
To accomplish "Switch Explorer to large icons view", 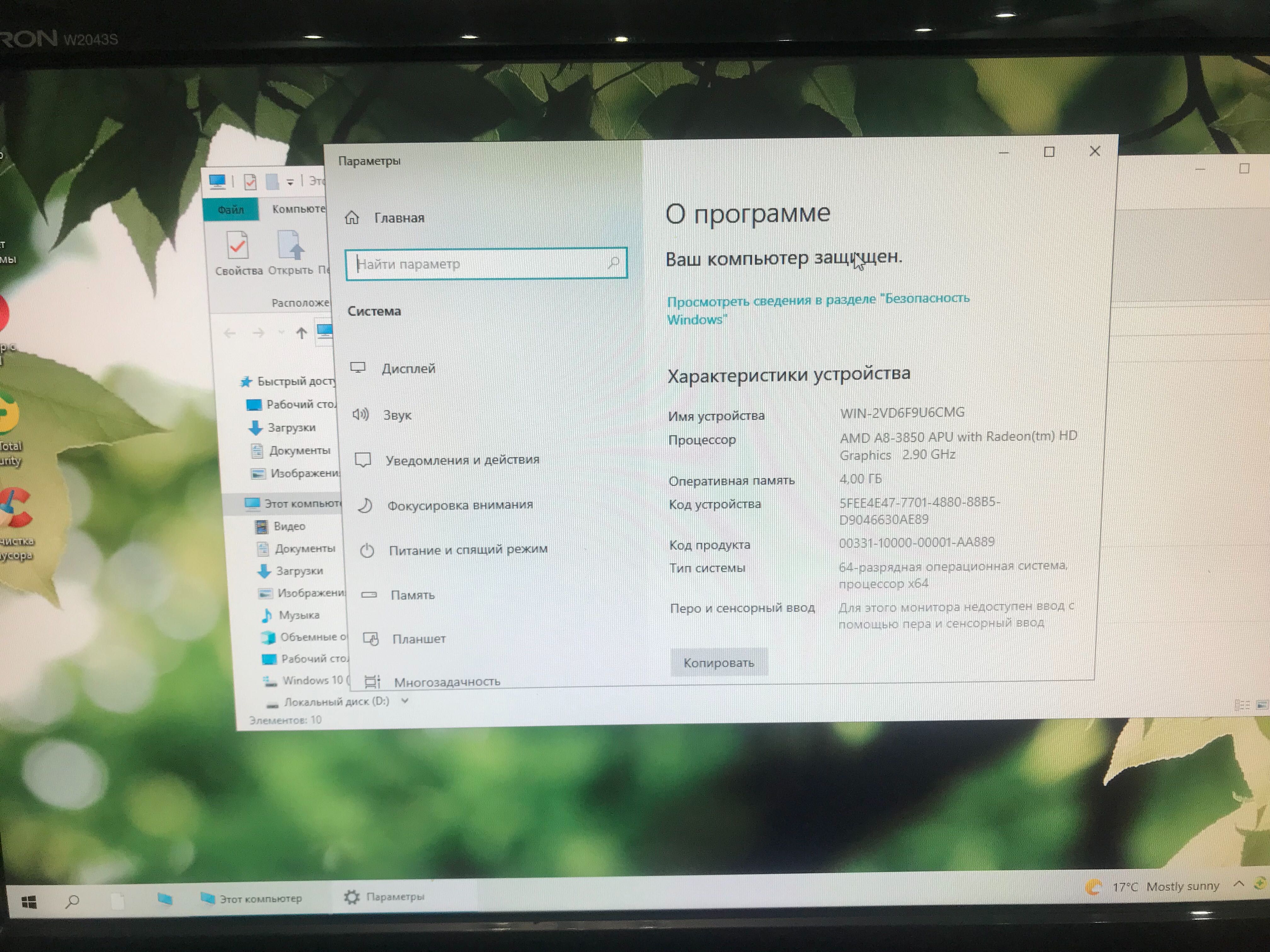I will tap(1262, 705).
